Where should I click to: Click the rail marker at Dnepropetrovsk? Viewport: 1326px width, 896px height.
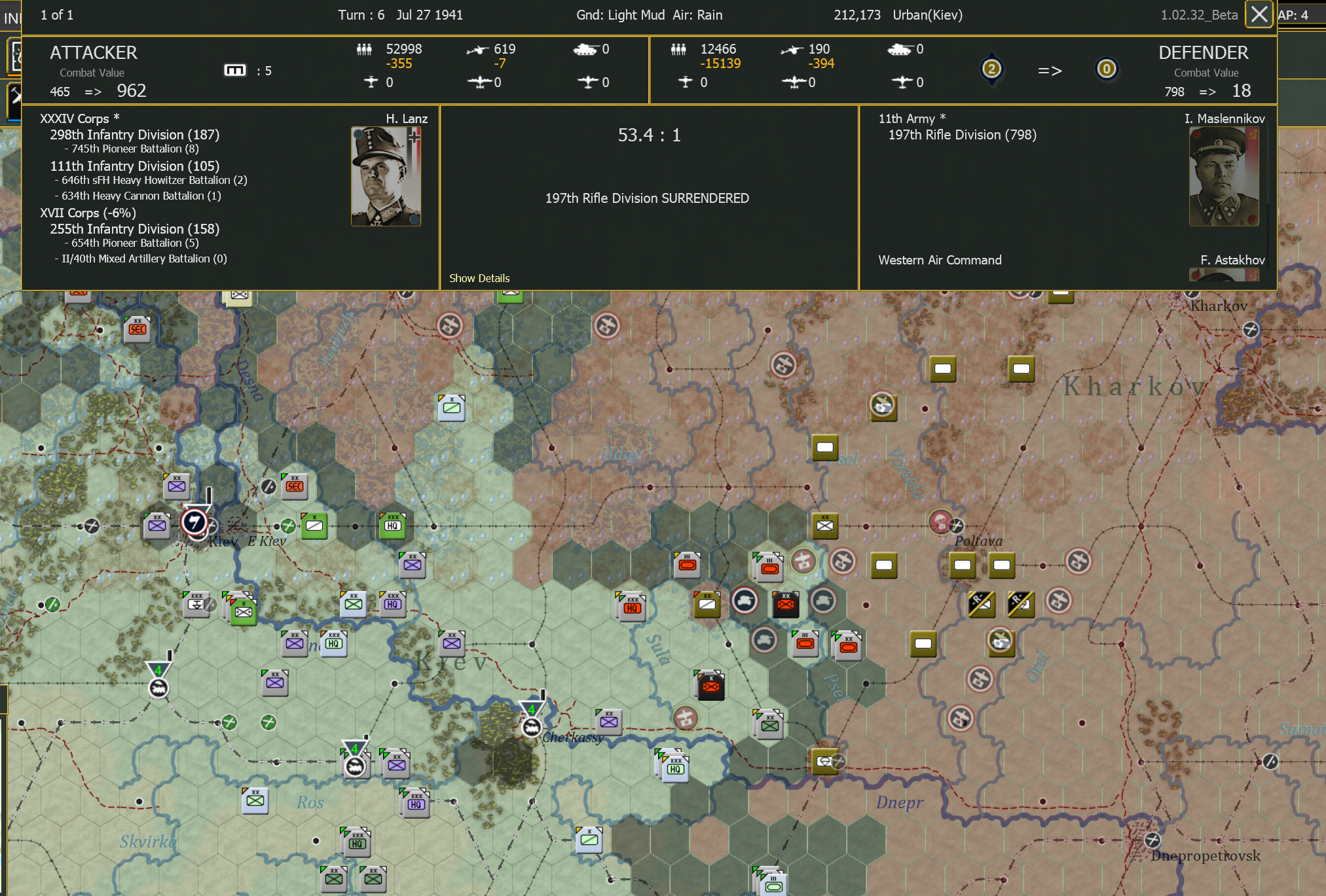[x=1152, y=840]
